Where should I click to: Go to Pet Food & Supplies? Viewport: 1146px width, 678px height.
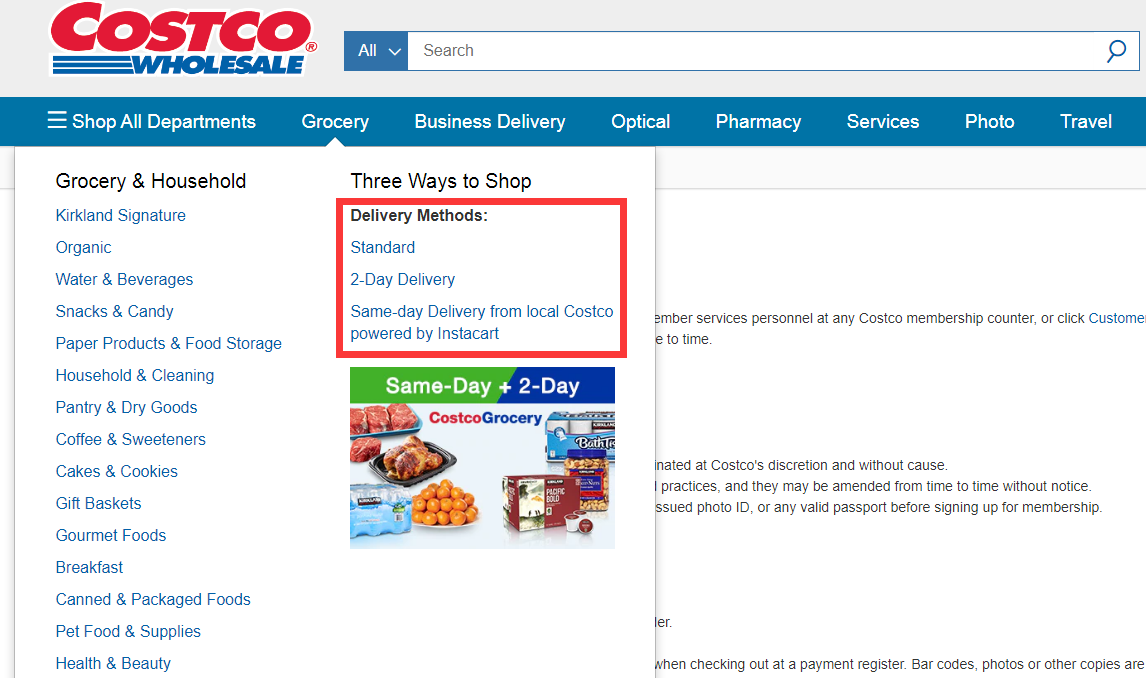point(128,631)
